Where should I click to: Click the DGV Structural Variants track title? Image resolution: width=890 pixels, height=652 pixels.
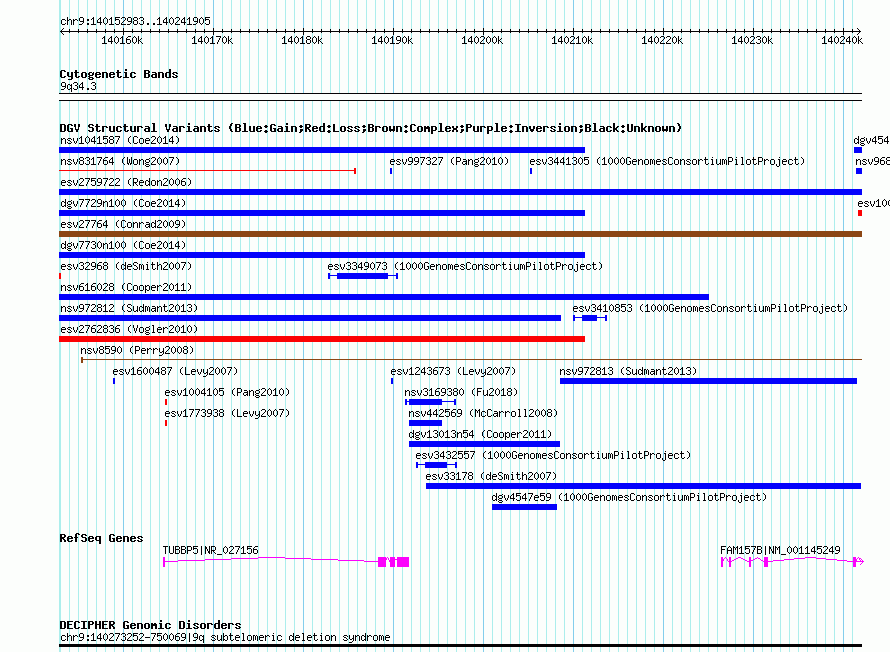(x=370, y=128)
